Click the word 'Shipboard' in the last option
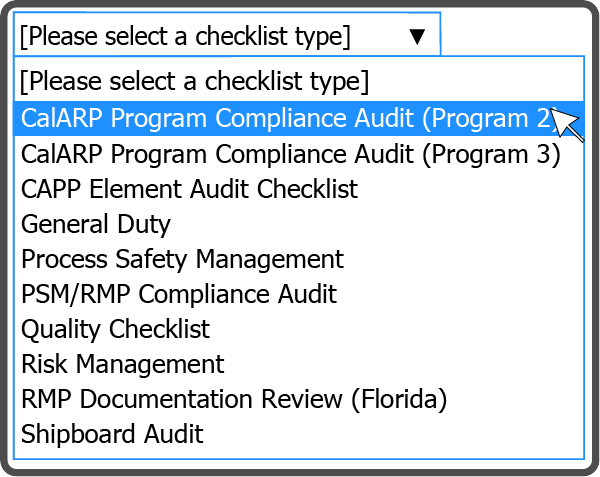The image size is (600, 477). coord(78,434)
